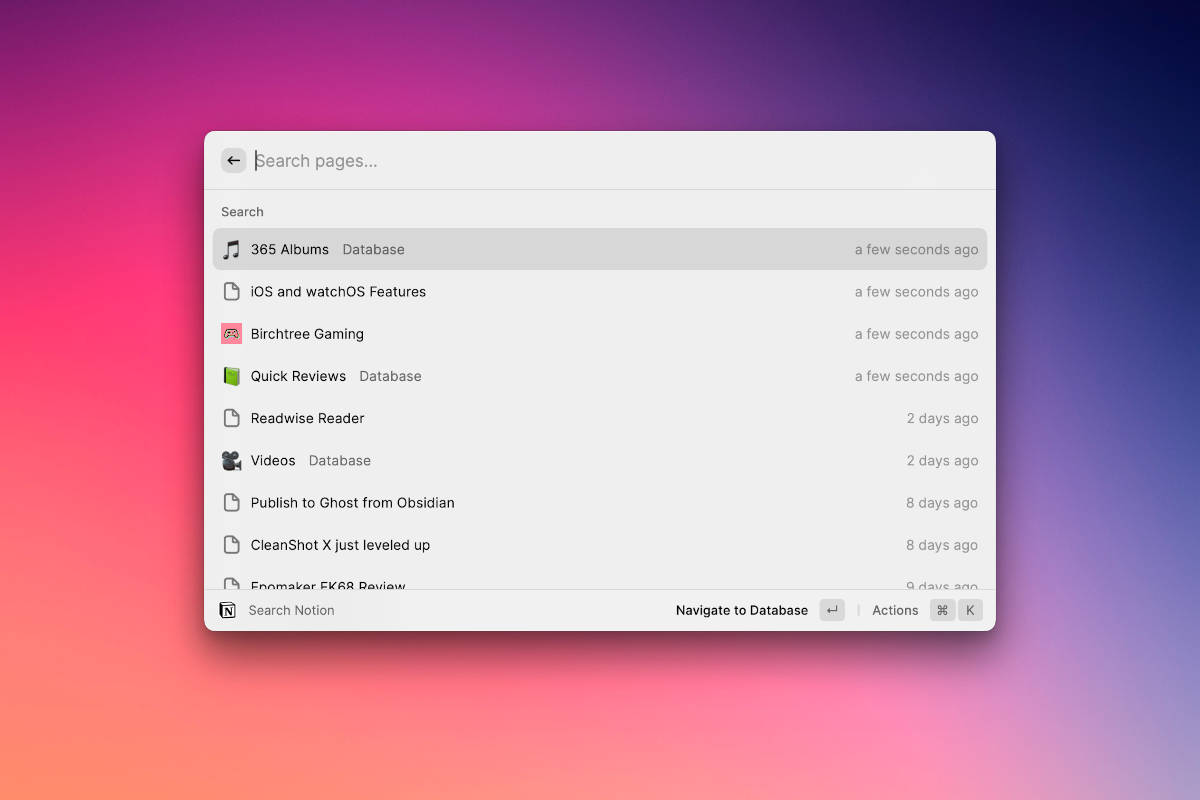This screenshot has height=800, width=1200.
Task: Click the K key icon in footer
Action: (x=970, y=610)
